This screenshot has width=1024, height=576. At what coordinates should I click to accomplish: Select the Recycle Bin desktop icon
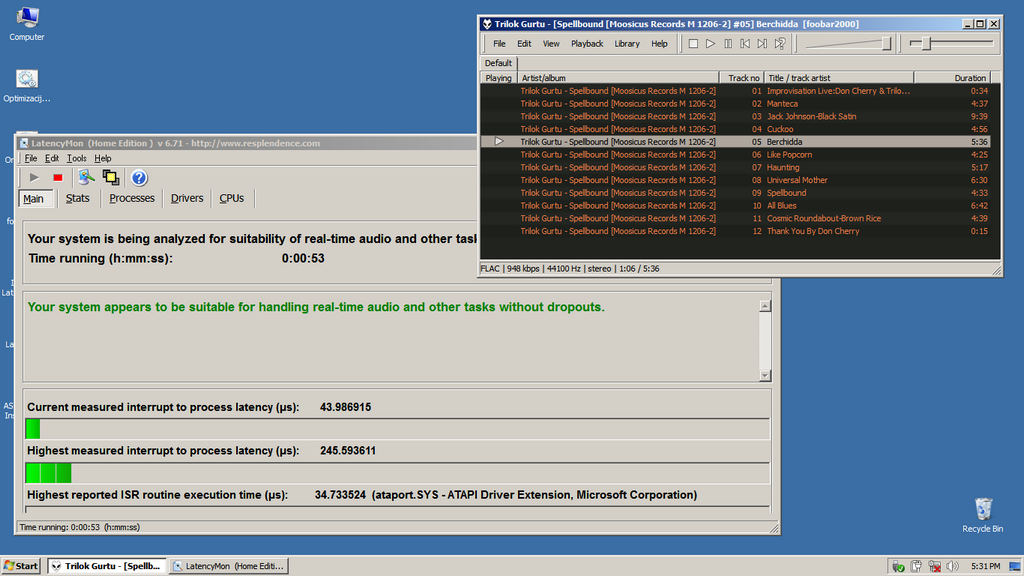pos(983,515)
